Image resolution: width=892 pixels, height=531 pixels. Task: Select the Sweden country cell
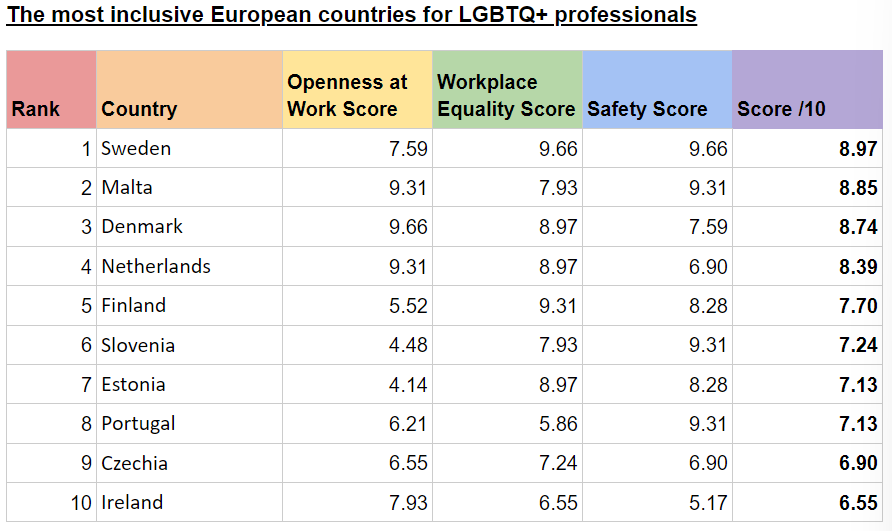tap(136, 148)
